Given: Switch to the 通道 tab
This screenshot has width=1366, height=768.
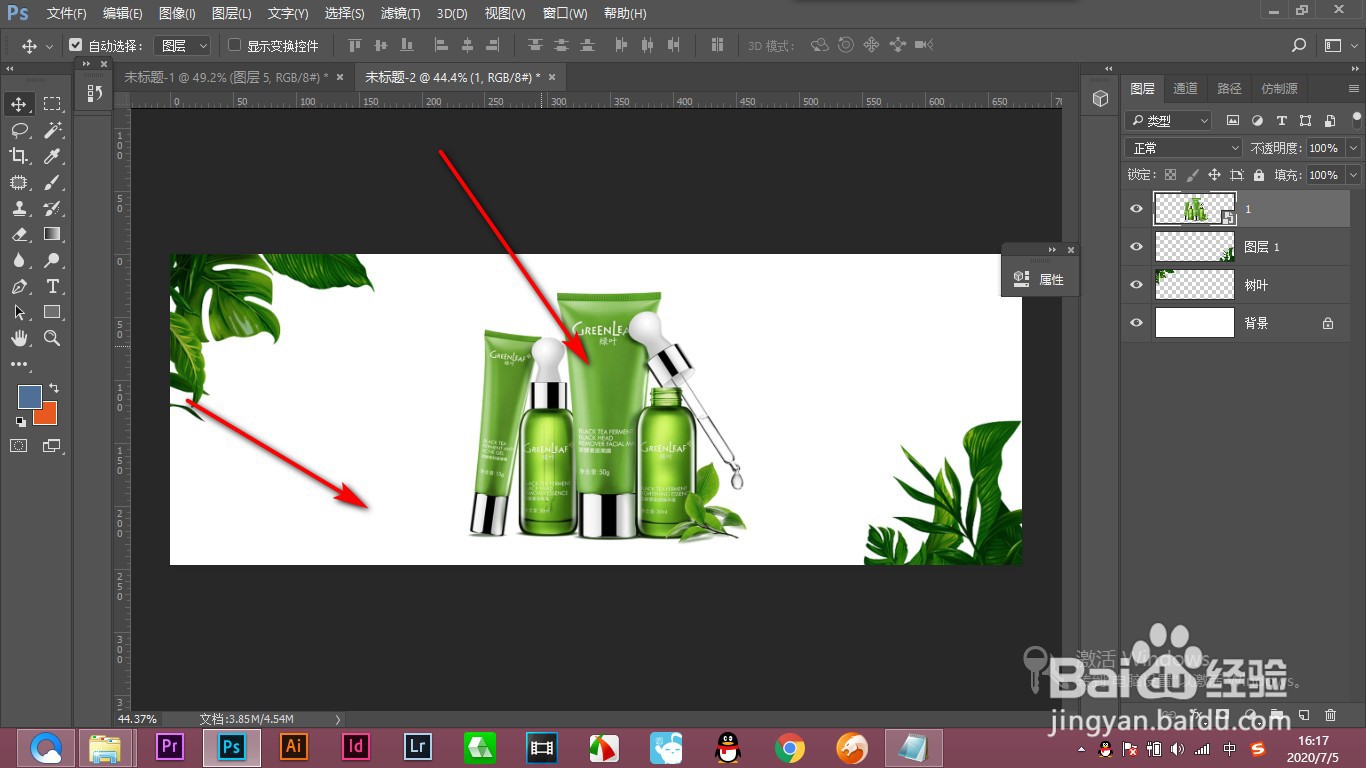Looking at the screenshot, I should click(x=1185, y=88).
